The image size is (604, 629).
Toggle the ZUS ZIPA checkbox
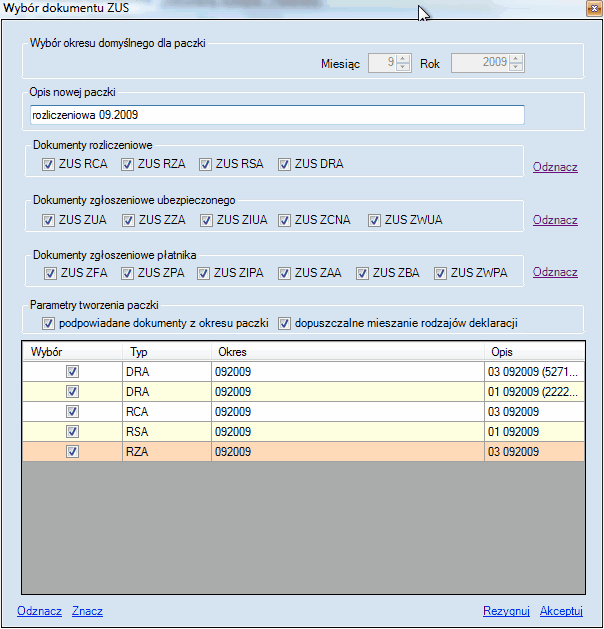click(x=203, y=274)
